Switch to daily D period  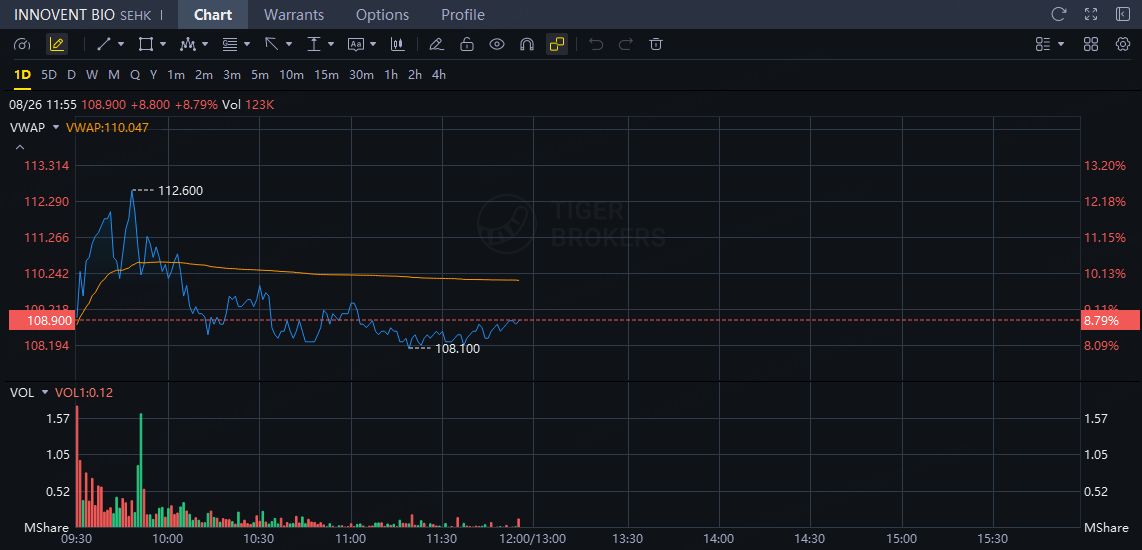71,74
